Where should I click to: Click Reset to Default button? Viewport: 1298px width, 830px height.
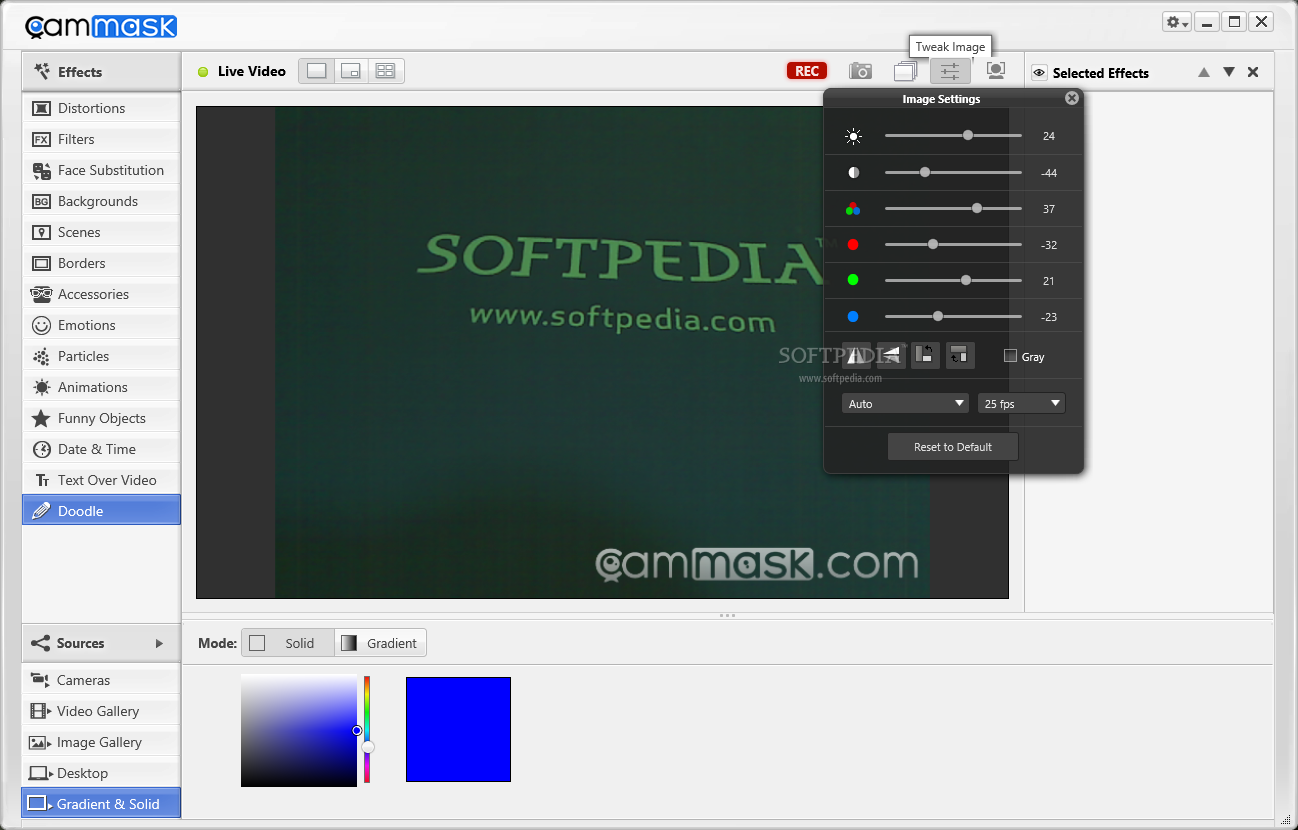[953, 447]
